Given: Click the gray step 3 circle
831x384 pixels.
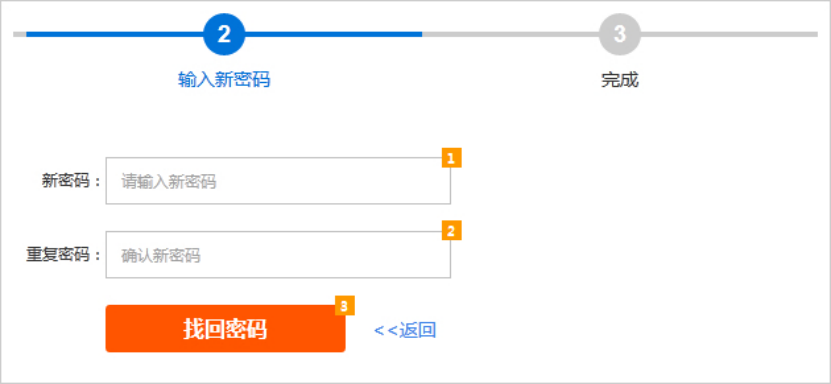Looking at the screenshot, I should pyautogui.click(x=620, y=34).
